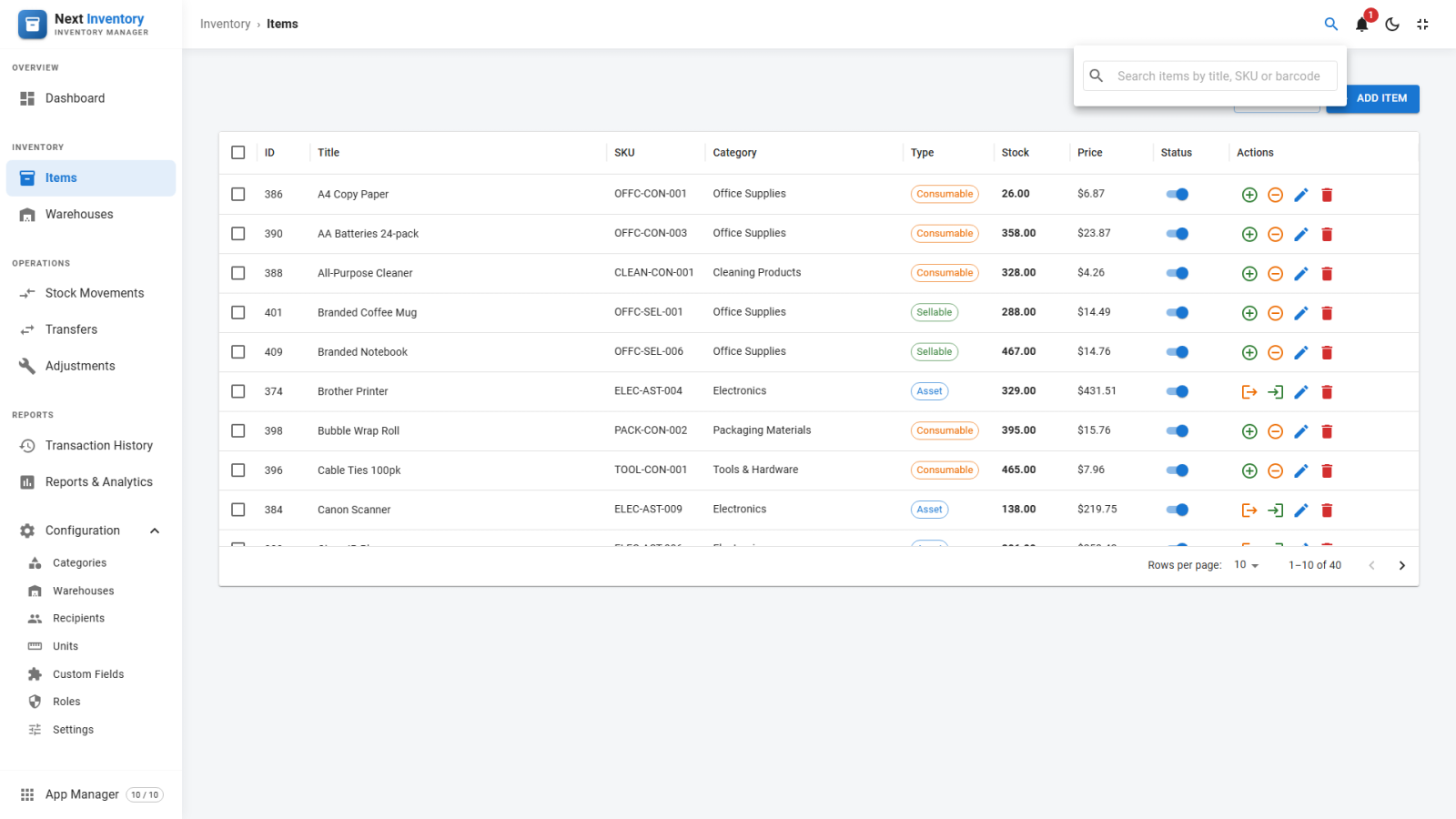Check out Brother Printer asset
Screen dimensions: 1456x819
(x=1249, y=391)
